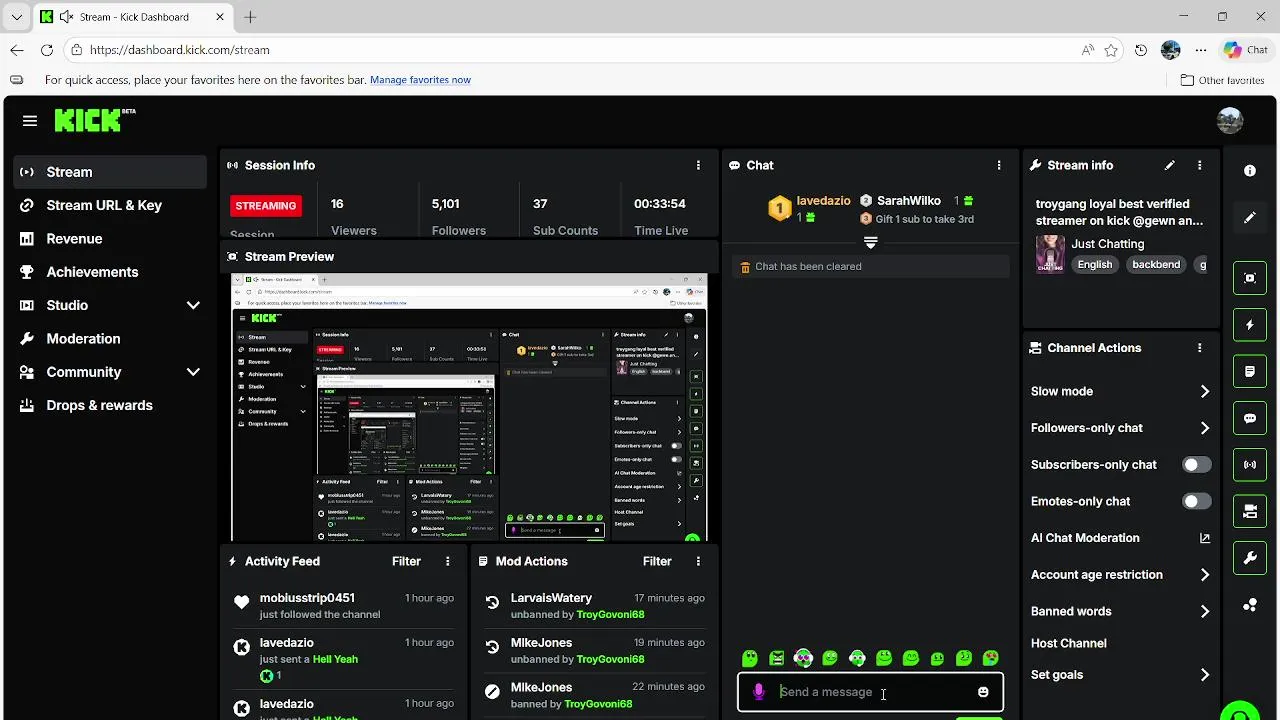Open the user profile avatar

tap(1230, 121)
